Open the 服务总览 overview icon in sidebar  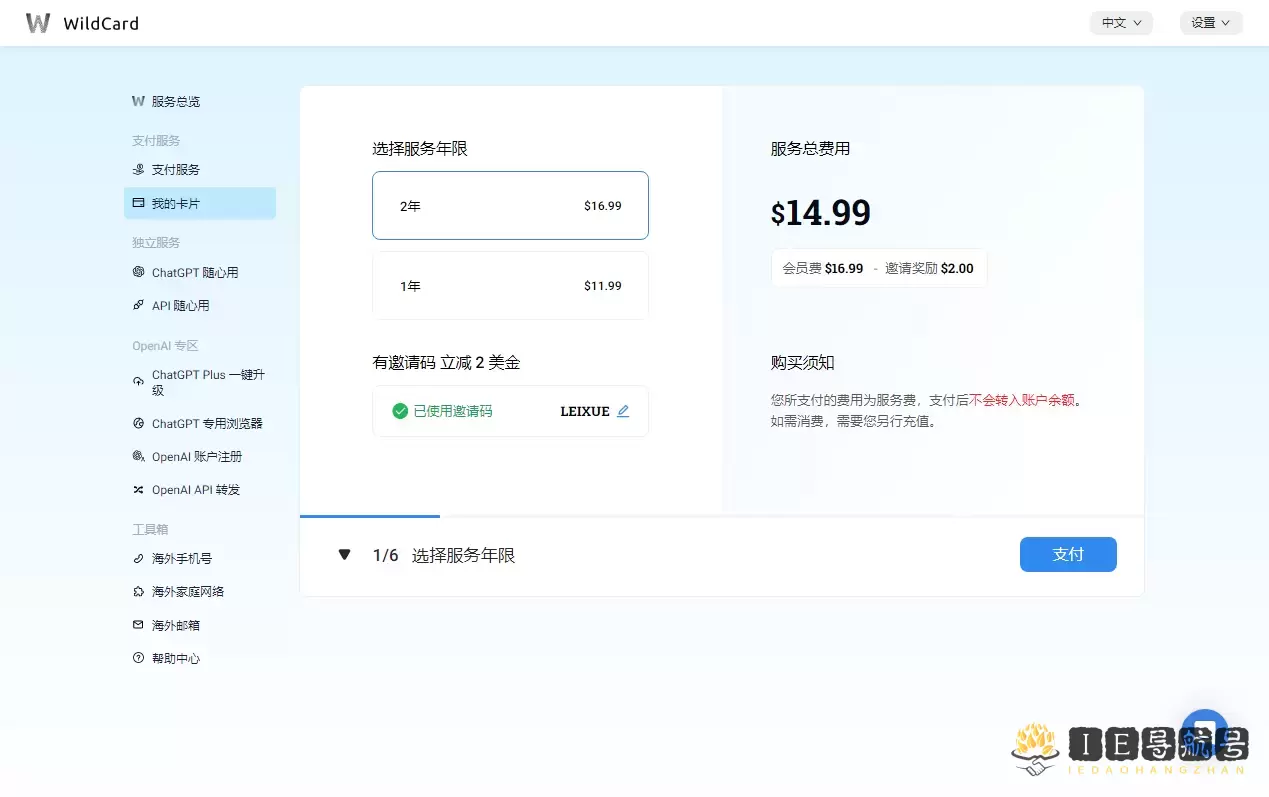coord(139,101)
